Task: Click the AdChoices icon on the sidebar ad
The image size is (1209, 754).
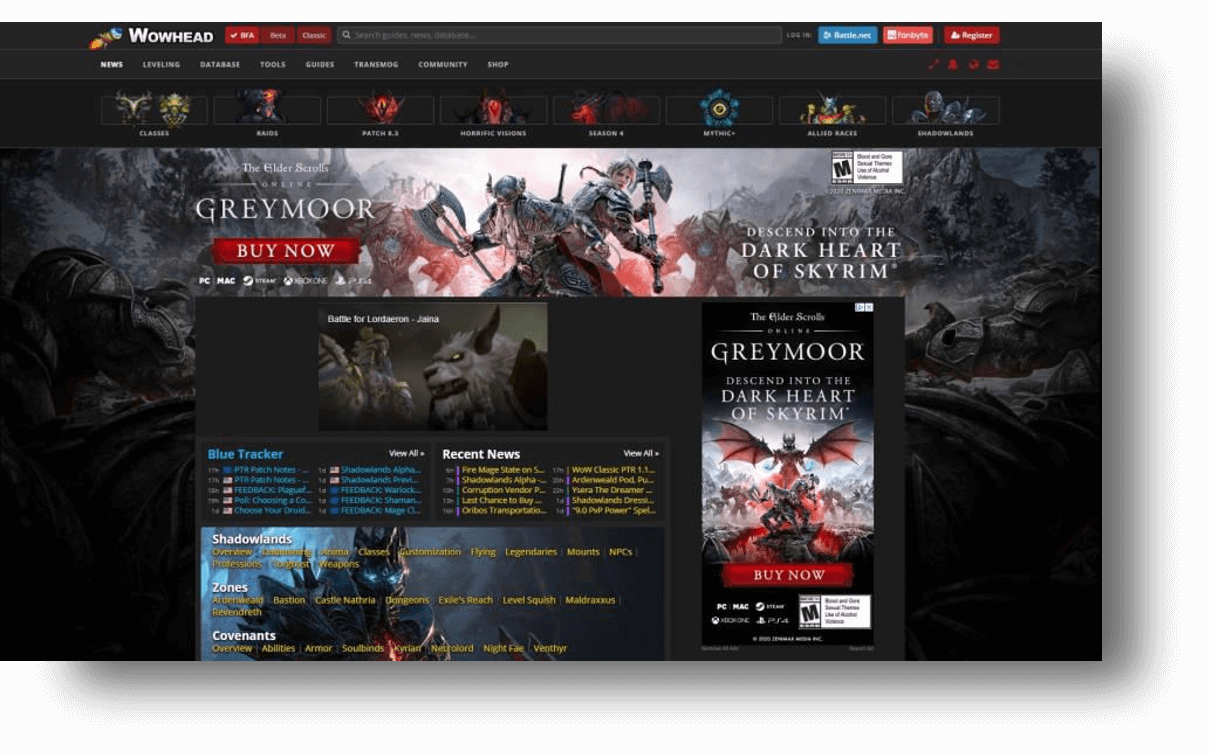Action: tap(860, 307)
